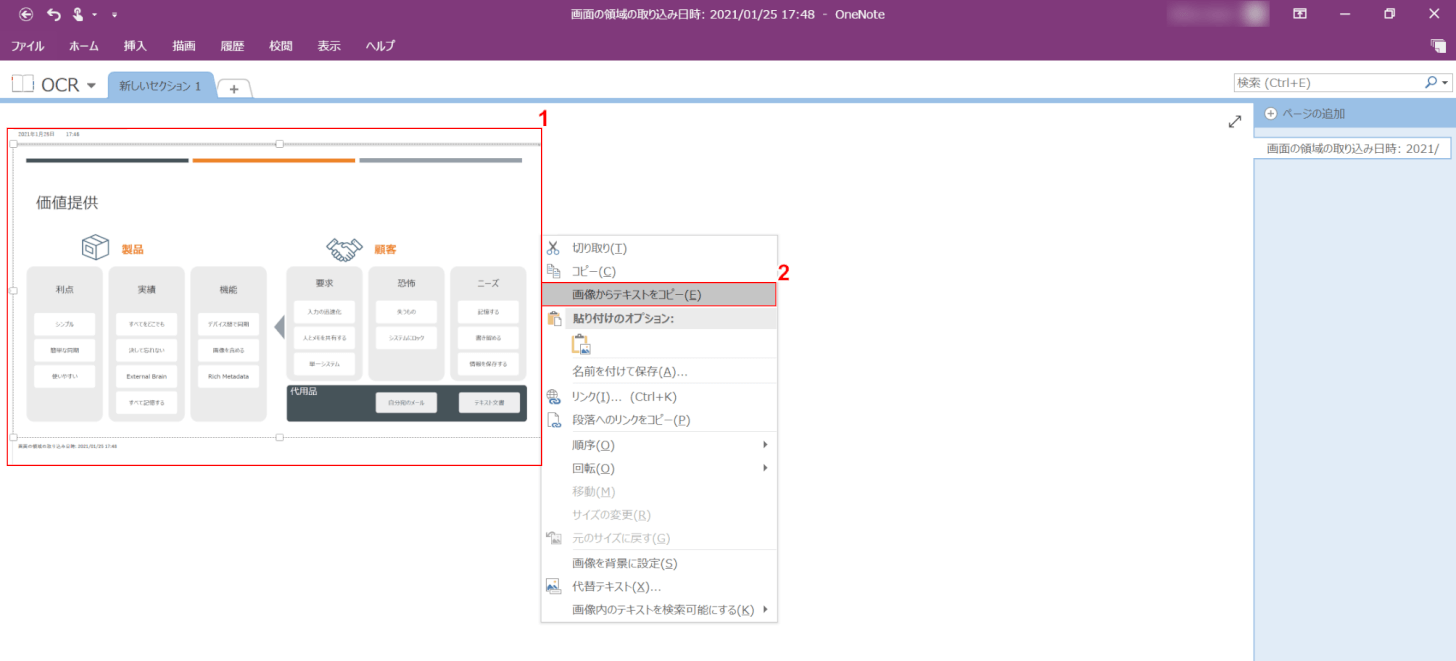
Task: Click the 検索 search input box
Action: pyautogui.click(x=1328, y=83)
